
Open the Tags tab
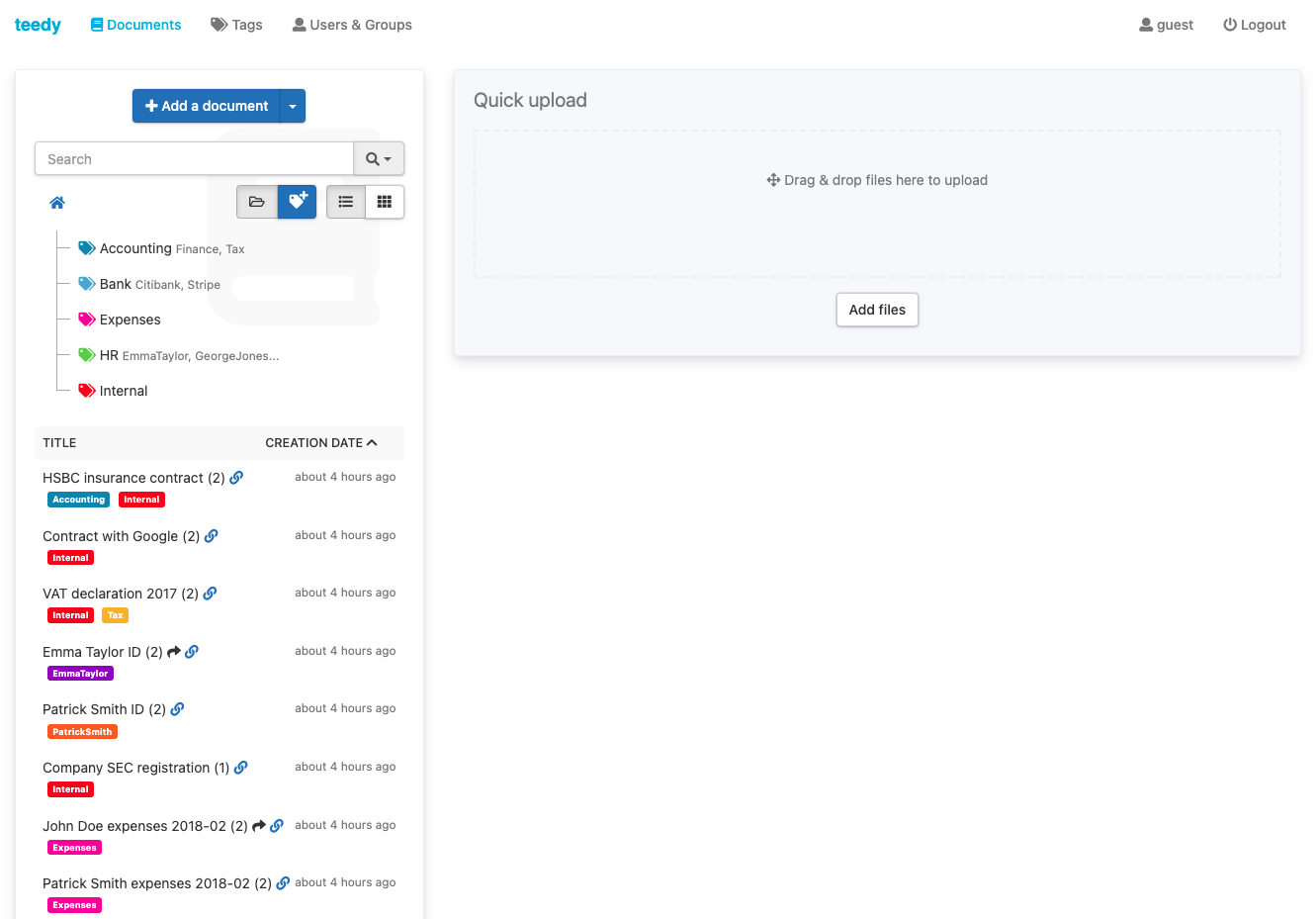[236, 25]
